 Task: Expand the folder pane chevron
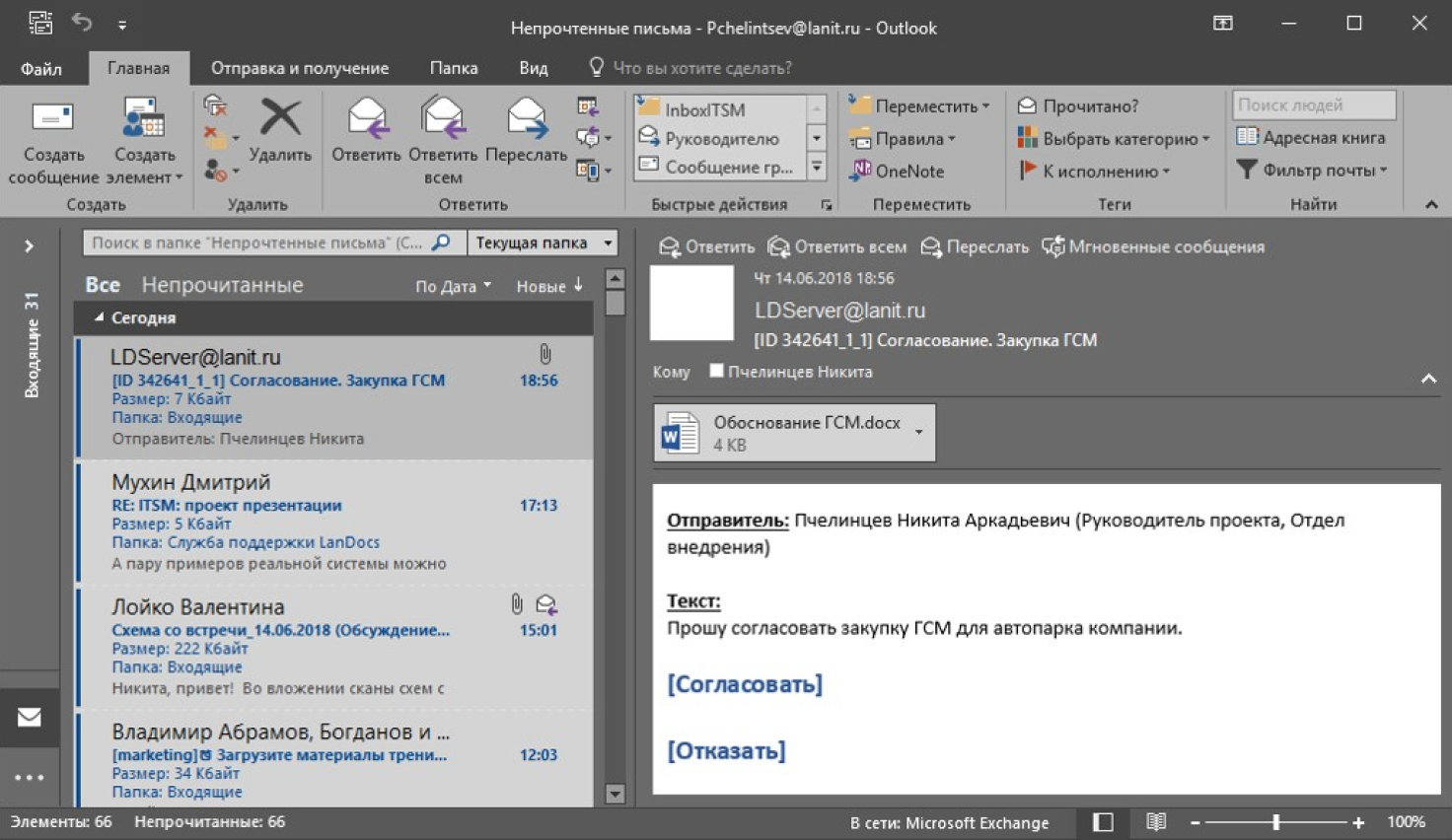(x=29, y=245)
